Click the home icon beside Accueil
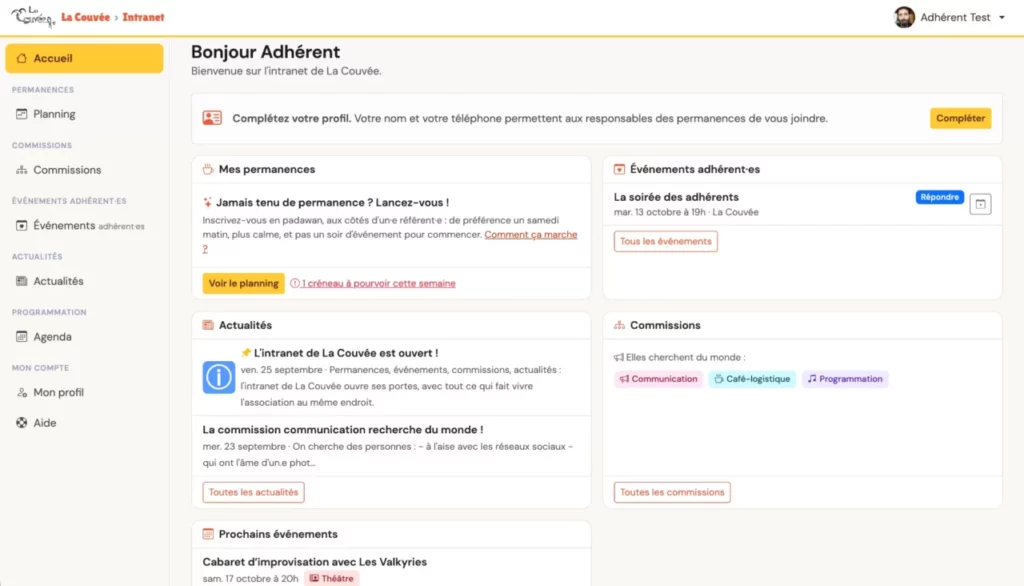The height and width of the screenshot is (586, 1024). (22, 58)
